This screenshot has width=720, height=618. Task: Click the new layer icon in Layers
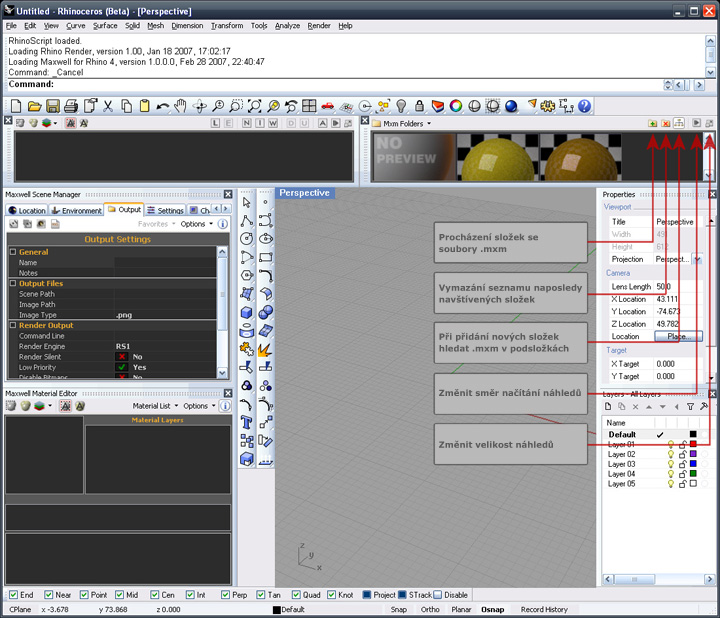point(609,407)
